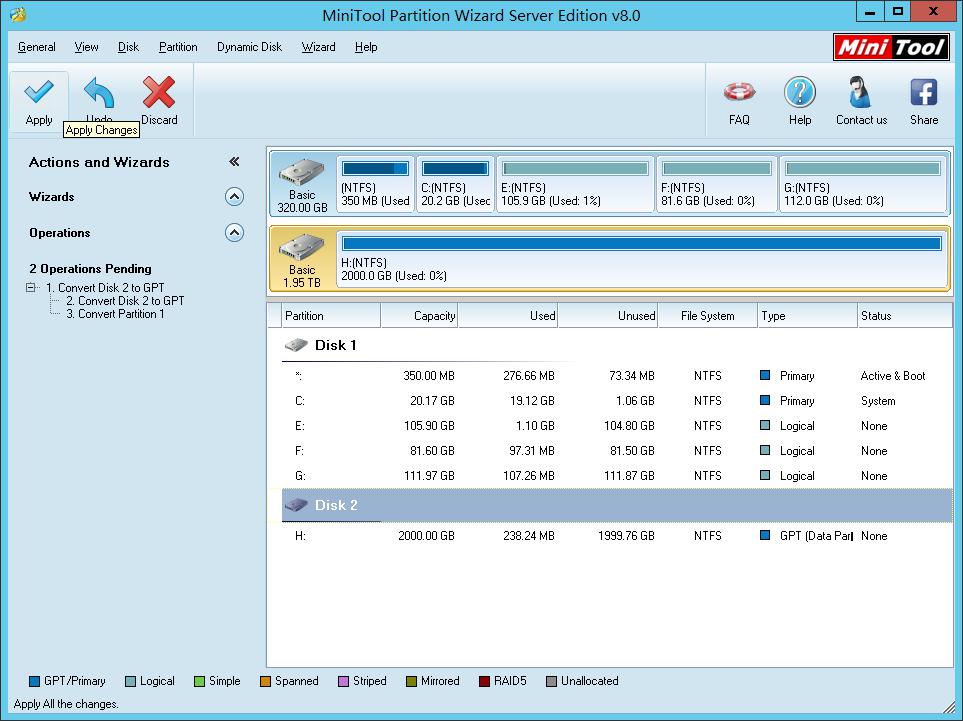963x721 pixels.
Task: Select the 350 MB NTFS partition block
Action: tap(375, 184)
